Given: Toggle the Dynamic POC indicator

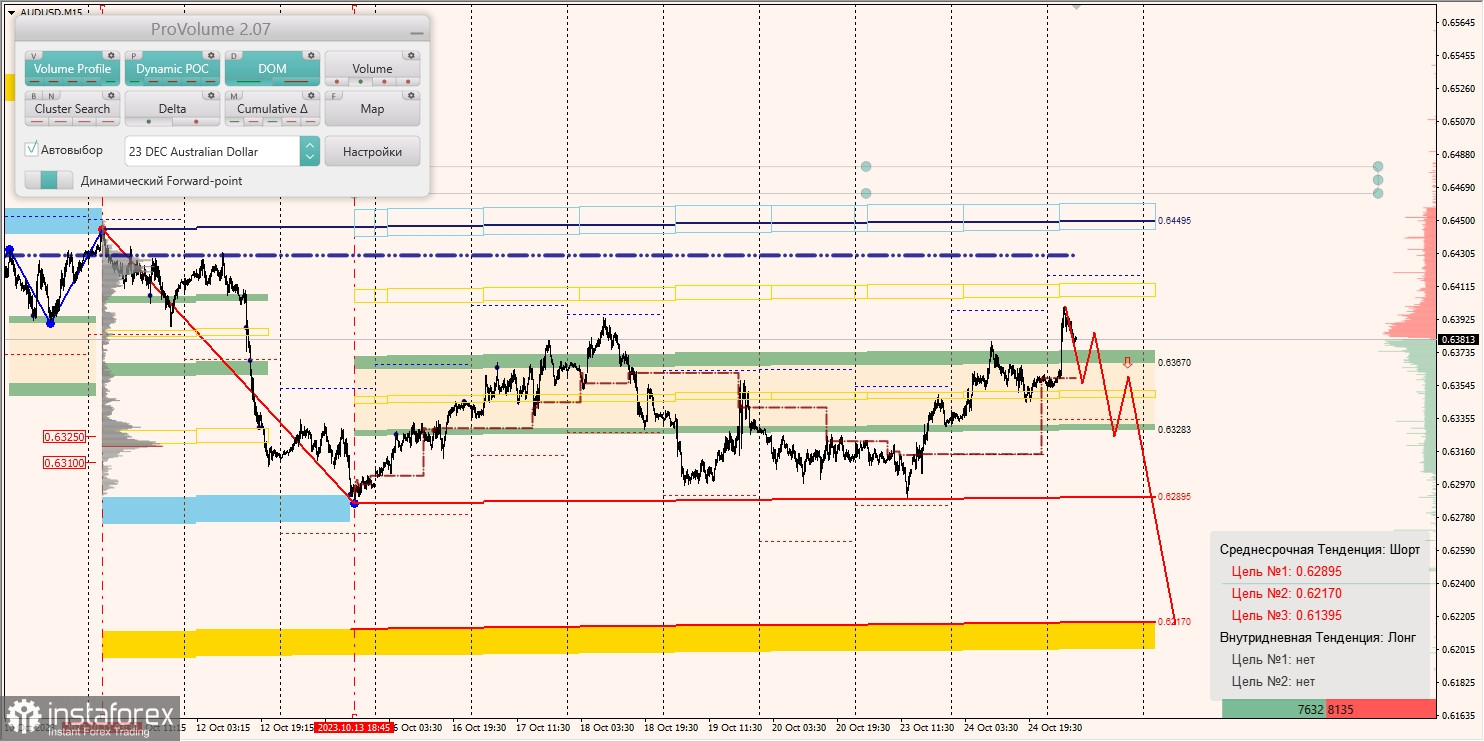Looking at the screenshot, I should click(x=172, y=68).
